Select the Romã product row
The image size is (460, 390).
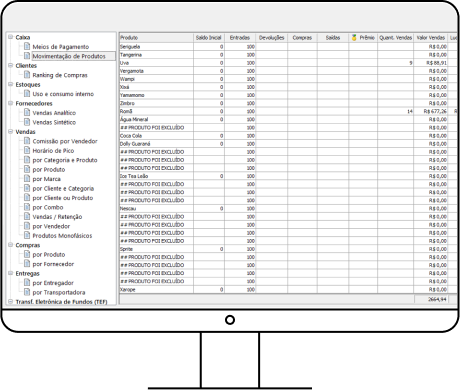pos(283,111)
